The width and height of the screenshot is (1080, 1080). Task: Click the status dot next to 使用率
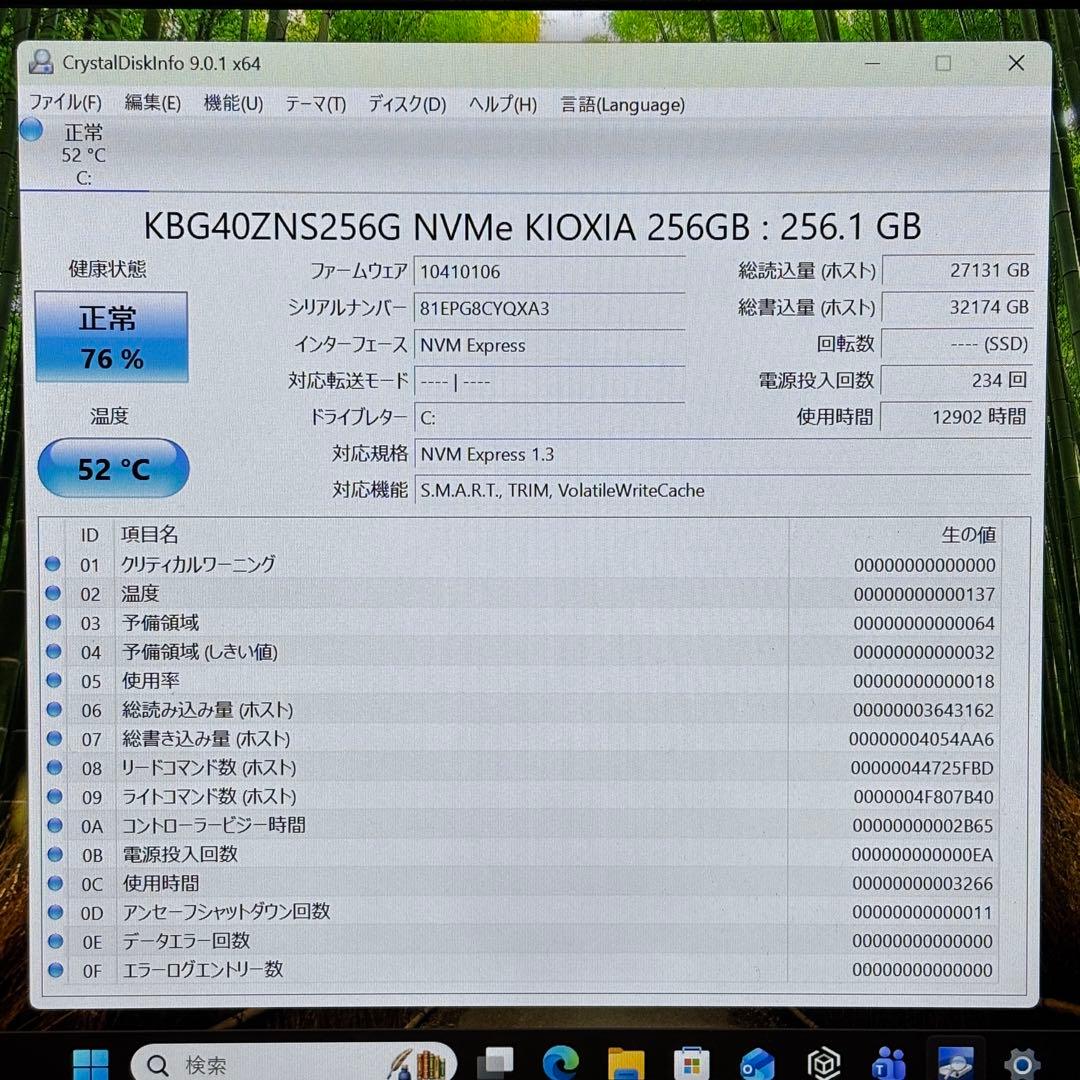(53, 681)
